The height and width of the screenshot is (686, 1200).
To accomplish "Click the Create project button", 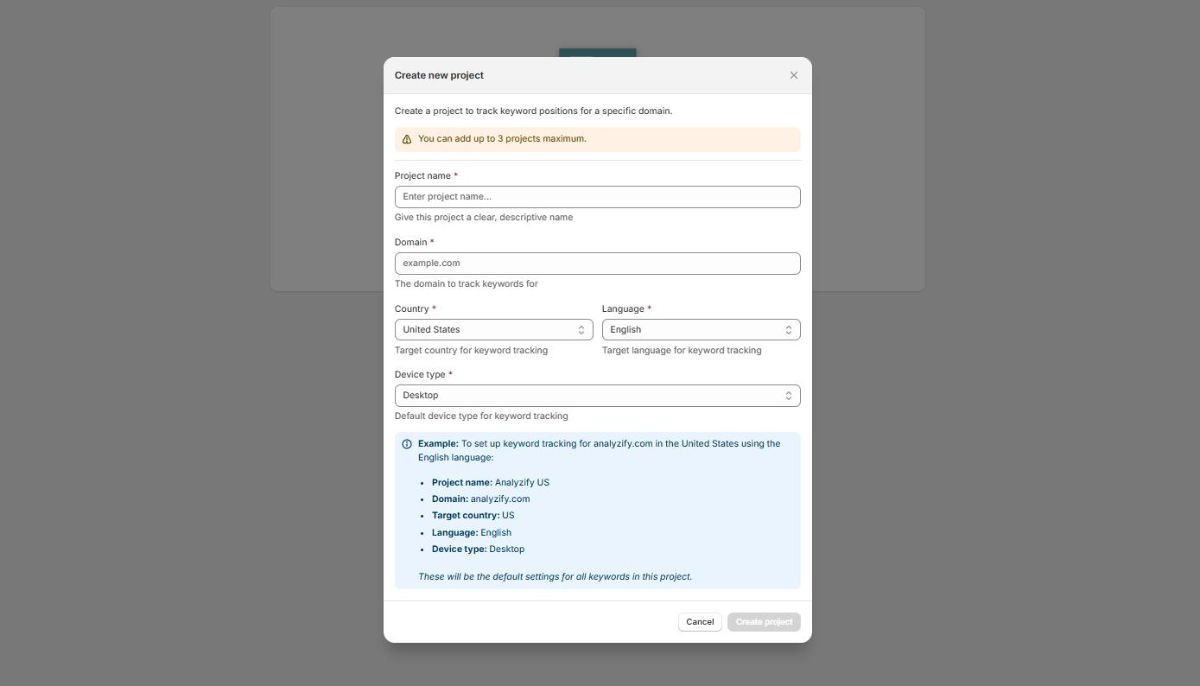I will pyautogui.click(x=763, y=622).
